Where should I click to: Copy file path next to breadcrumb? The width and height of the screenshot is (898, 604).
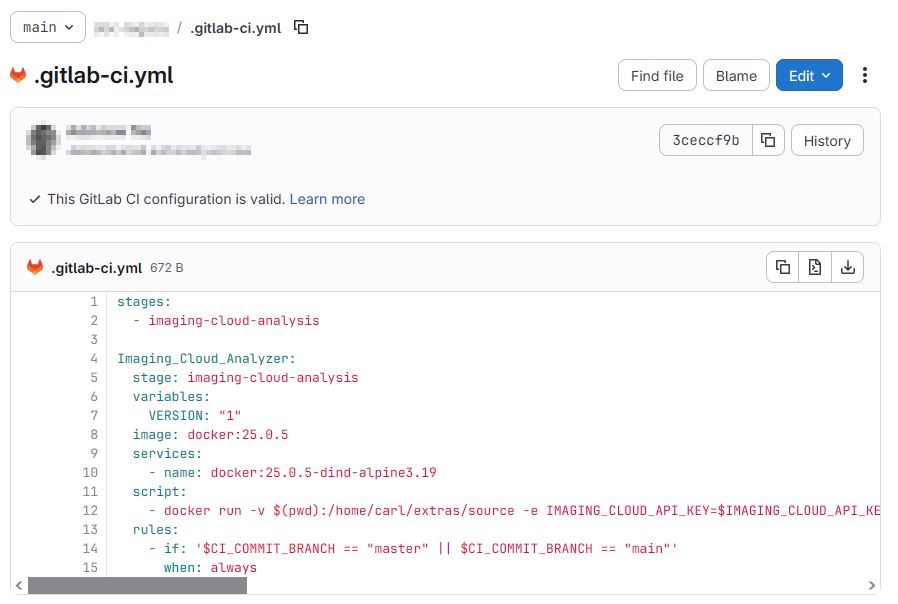click(x=301, y=27)
